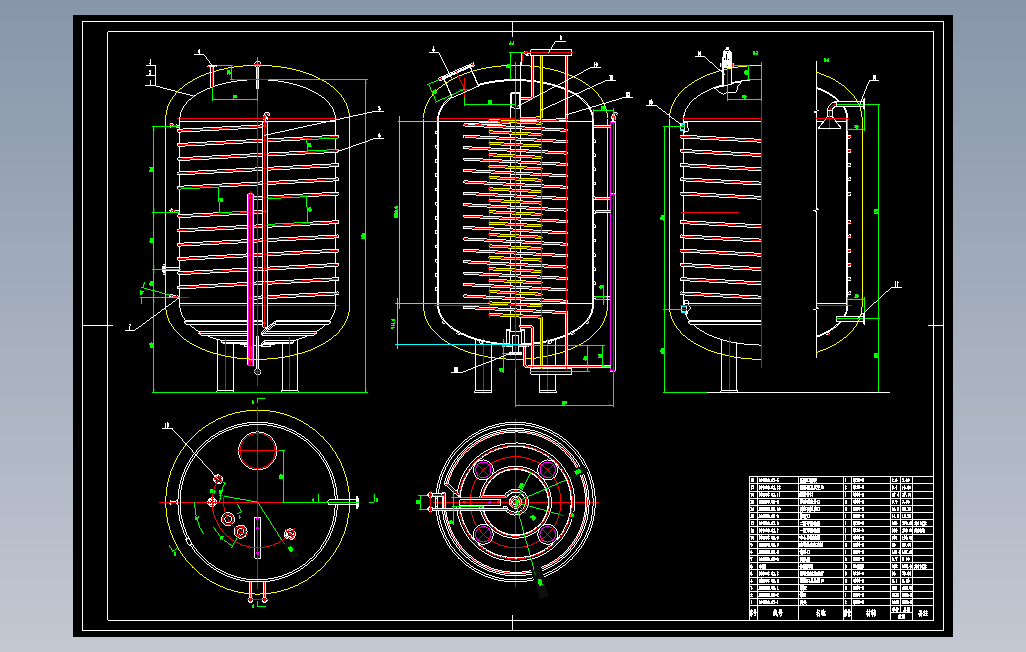Select the top horizontal pipe above the center vessel
The width and height of the screenshot is (1026, 652).
tap(550, 52)
